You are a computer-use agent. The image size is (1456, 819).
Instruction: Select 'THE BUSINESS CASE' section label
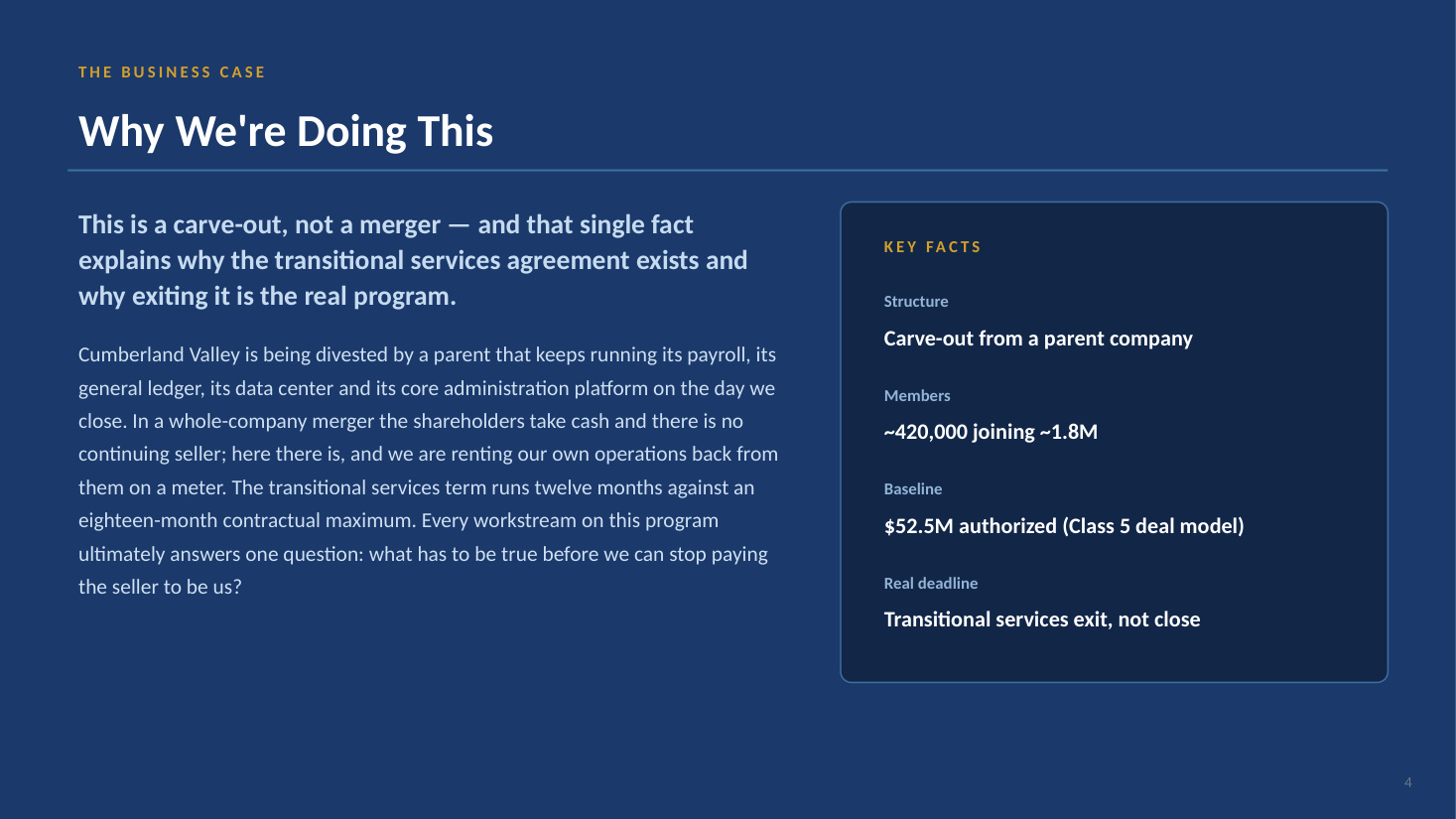tap(172, 72)
